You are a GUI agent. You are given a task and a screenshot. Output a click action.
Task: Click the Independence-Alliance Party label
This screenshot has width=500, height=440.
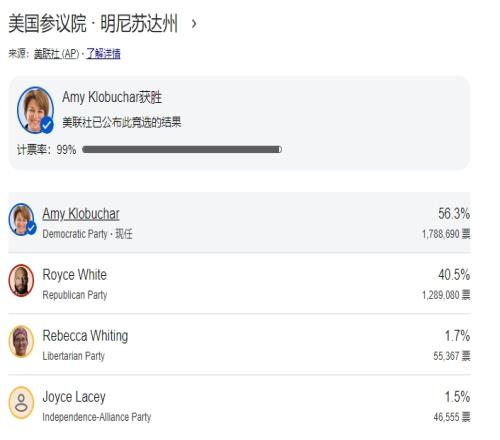tap(97, 417)
